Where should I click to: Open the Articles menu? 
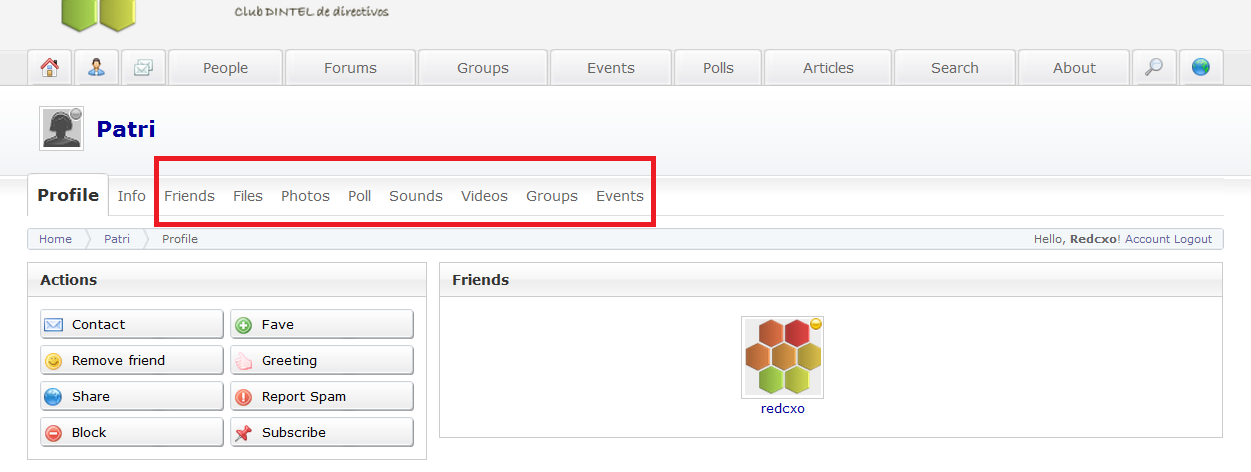[x=828, y=68]
